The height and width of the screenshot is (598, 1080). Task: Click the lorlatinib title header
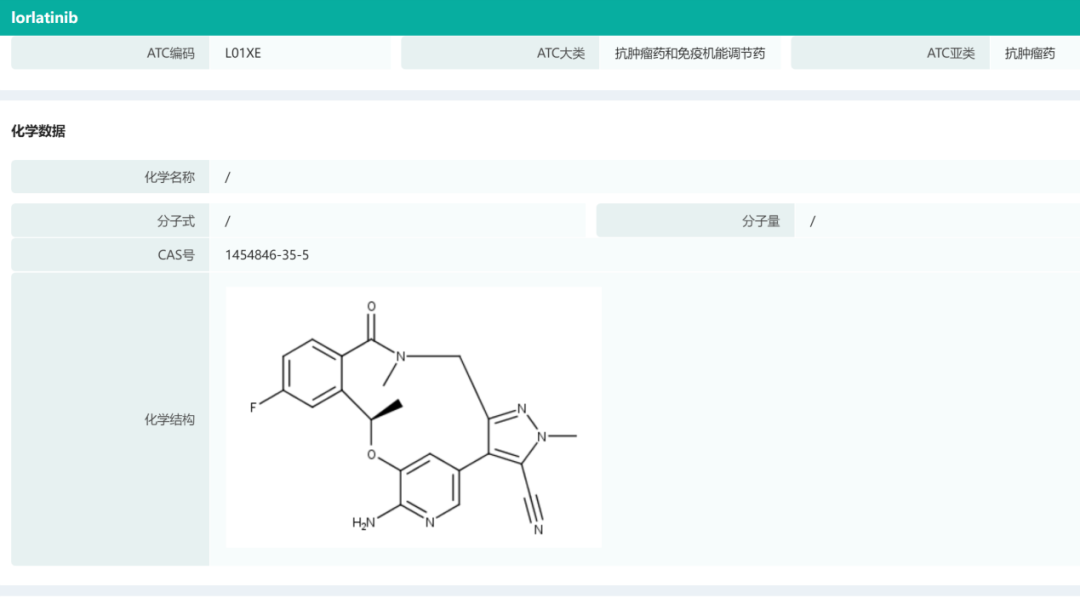click(x=44, y=17)
